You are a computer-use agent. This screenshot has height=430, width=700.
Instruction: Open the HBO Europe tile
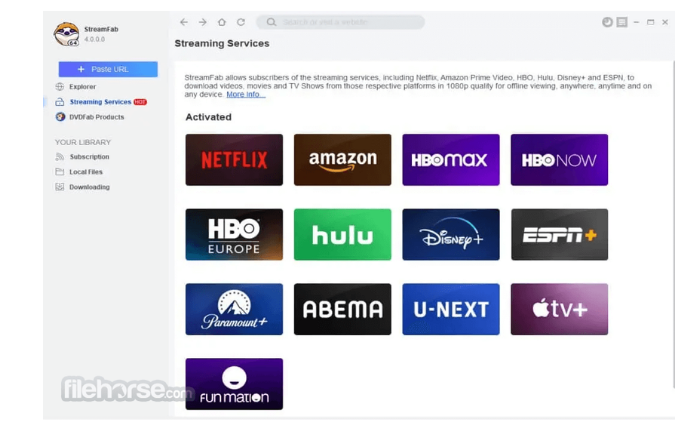click(x=234, y=234)
